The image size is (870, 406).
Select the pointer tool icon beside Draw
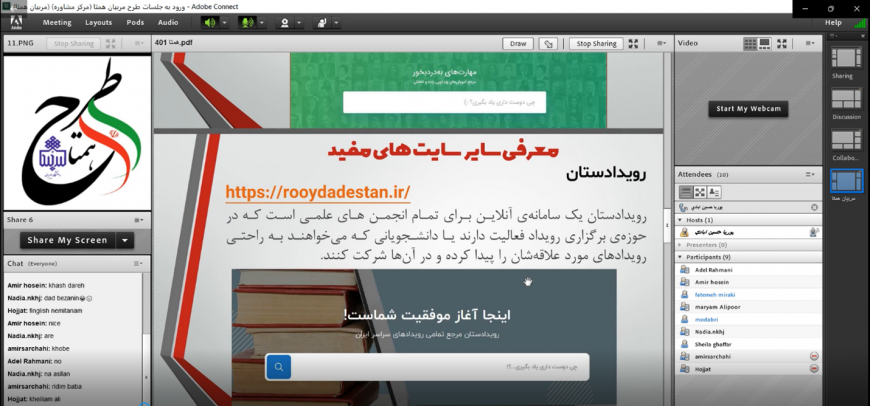point(549,44)
